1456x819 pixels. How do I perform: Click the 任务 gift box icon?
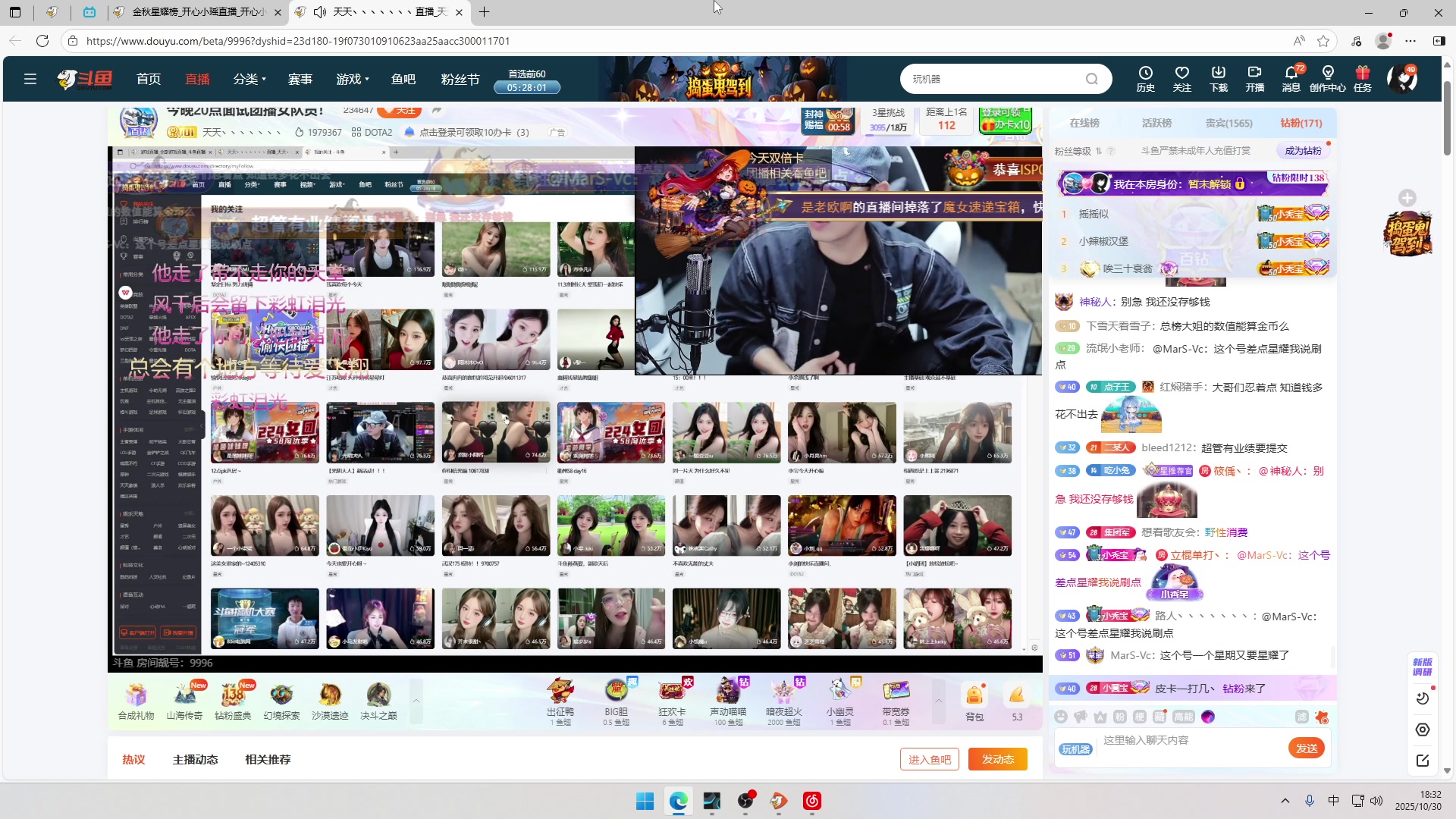[x=1363, y=77]
